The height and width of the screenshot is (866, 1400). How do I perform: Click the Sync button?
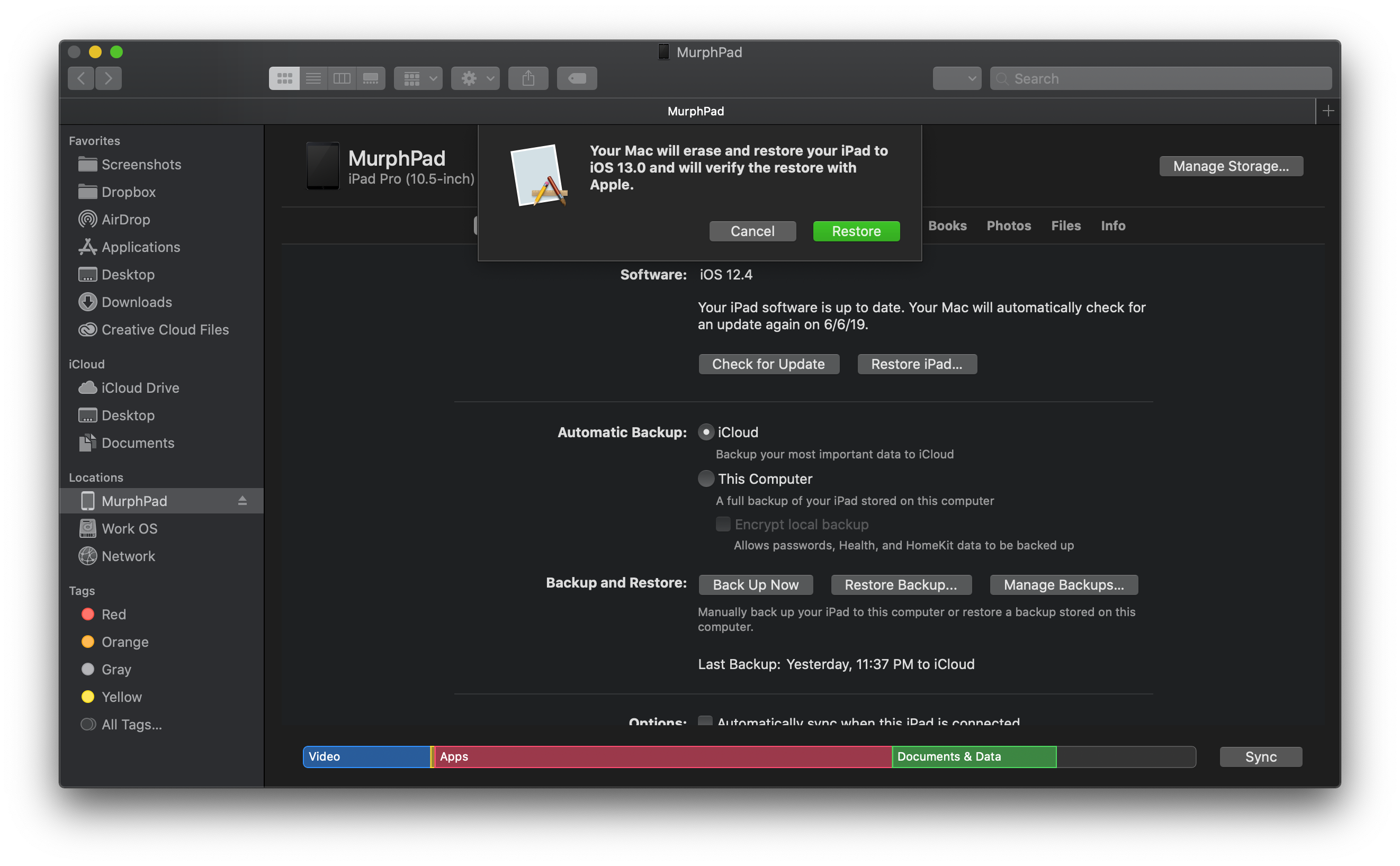[x=1261, y=756]
